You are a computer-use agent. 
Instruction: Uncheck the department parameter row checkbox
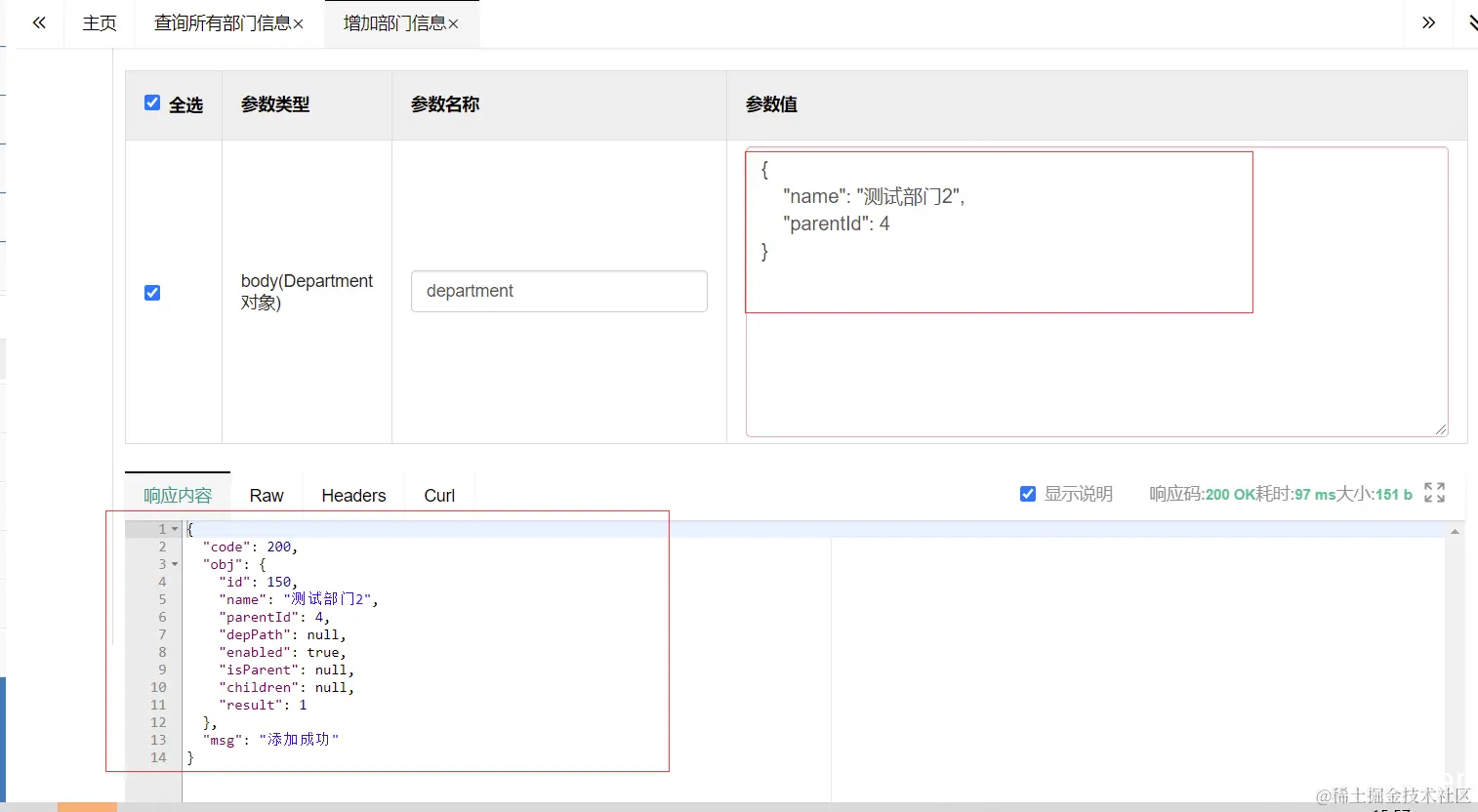pos(152,292)
